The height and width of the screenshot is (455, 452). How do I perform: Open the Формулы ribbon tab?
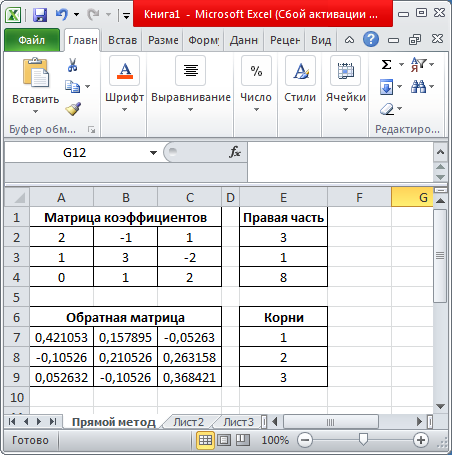point(203,40)
